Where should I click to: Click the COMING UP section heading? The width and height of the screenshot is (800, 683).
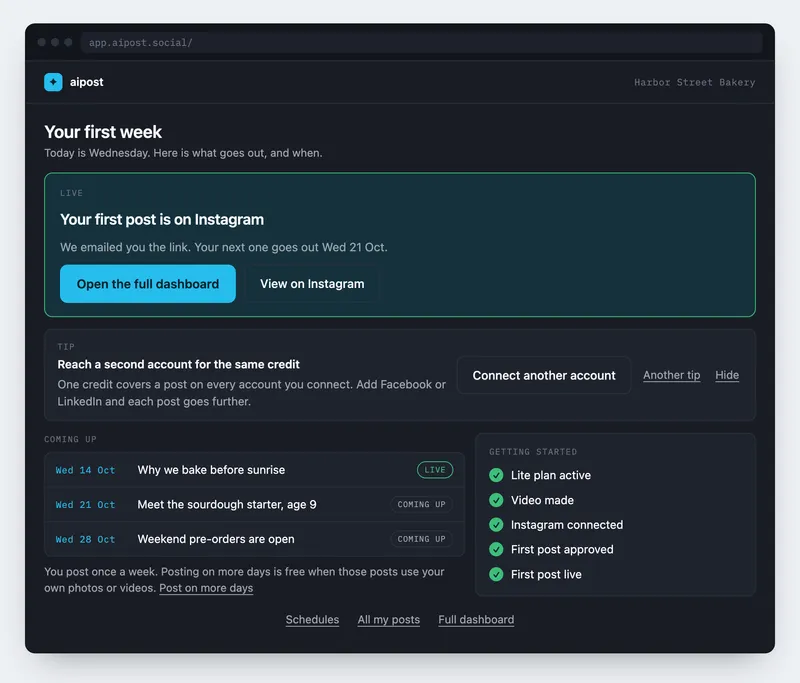click(70, 439)
